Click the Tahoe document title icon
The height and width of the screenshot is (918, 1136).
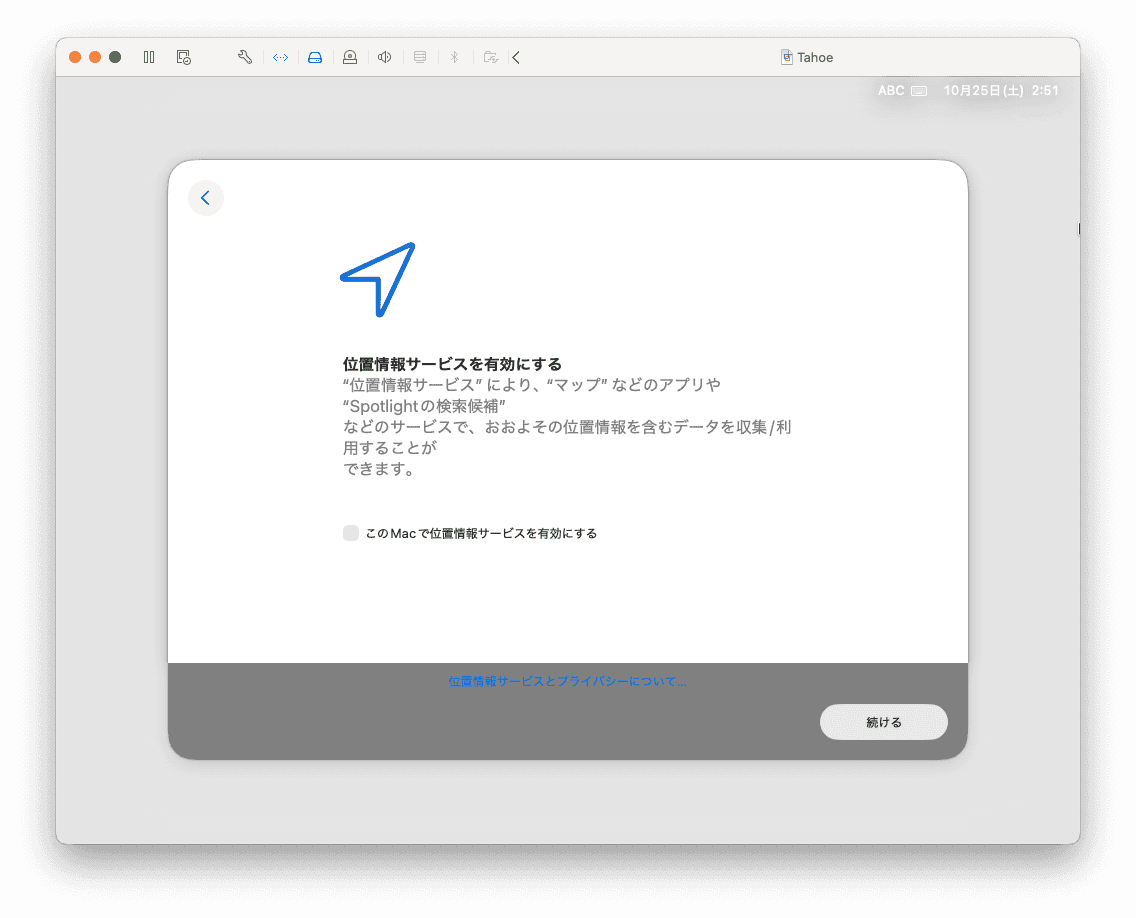point(787,57)
